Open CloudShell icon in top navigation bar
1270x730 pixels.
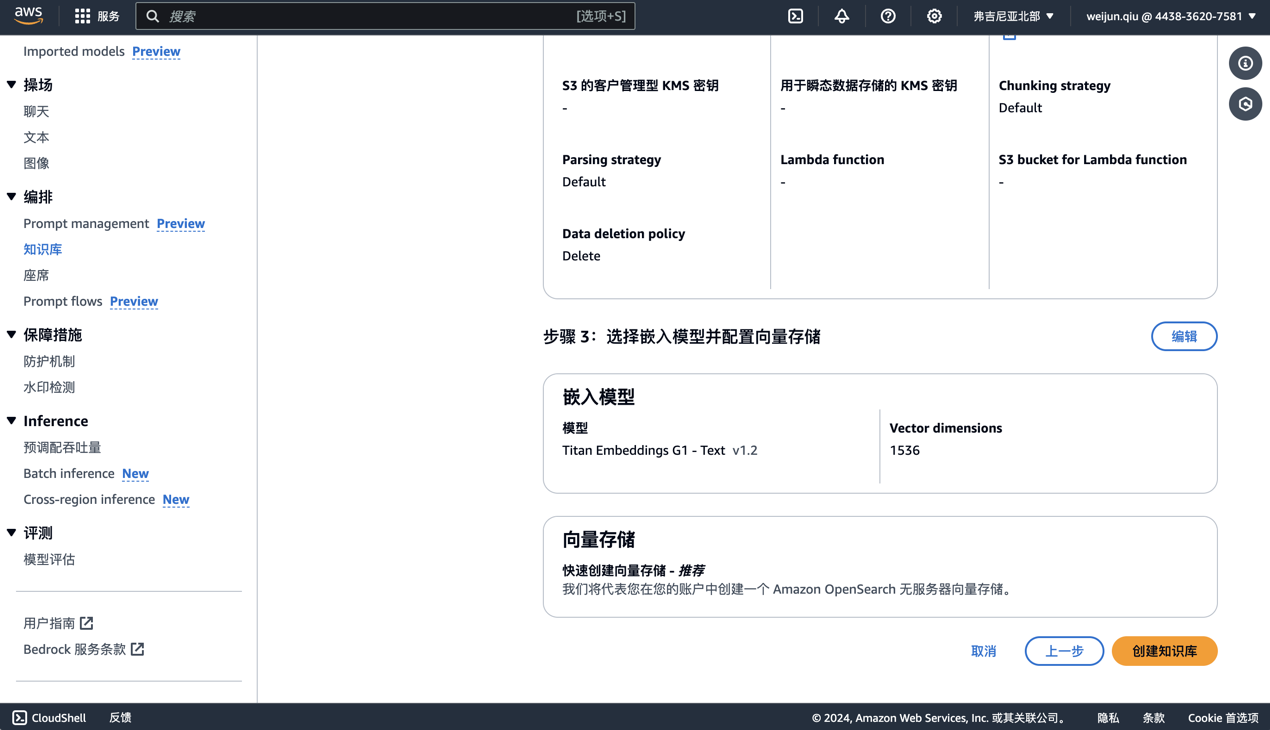(796, 16)
